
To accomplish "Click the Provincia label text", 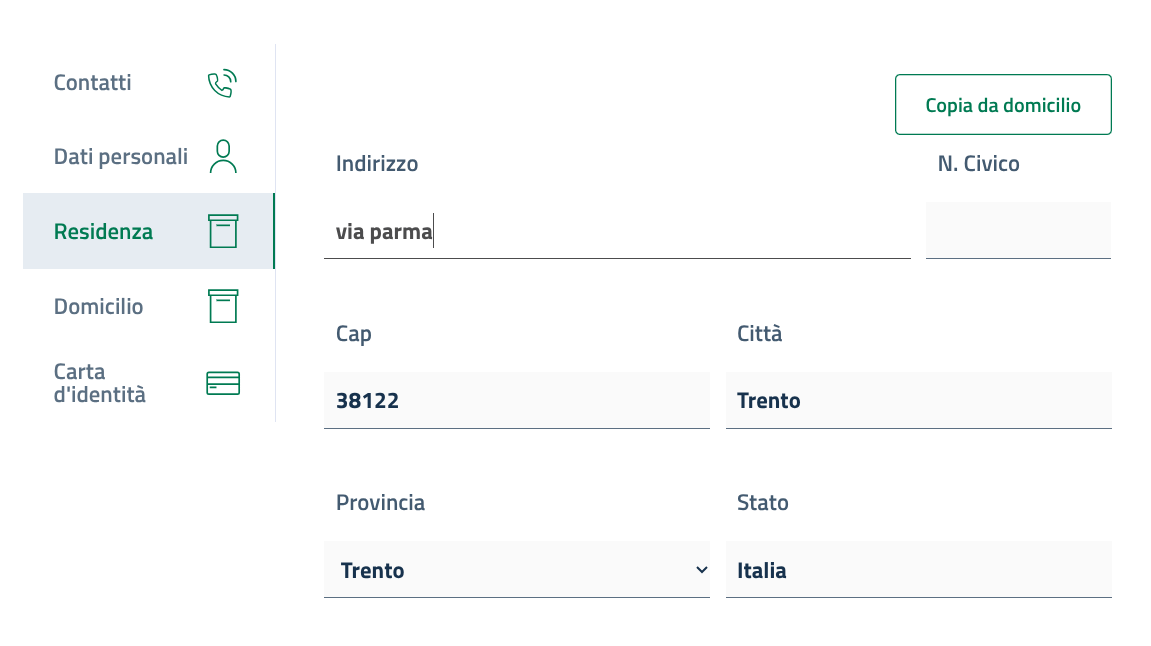I will click(x=380, y=503).
